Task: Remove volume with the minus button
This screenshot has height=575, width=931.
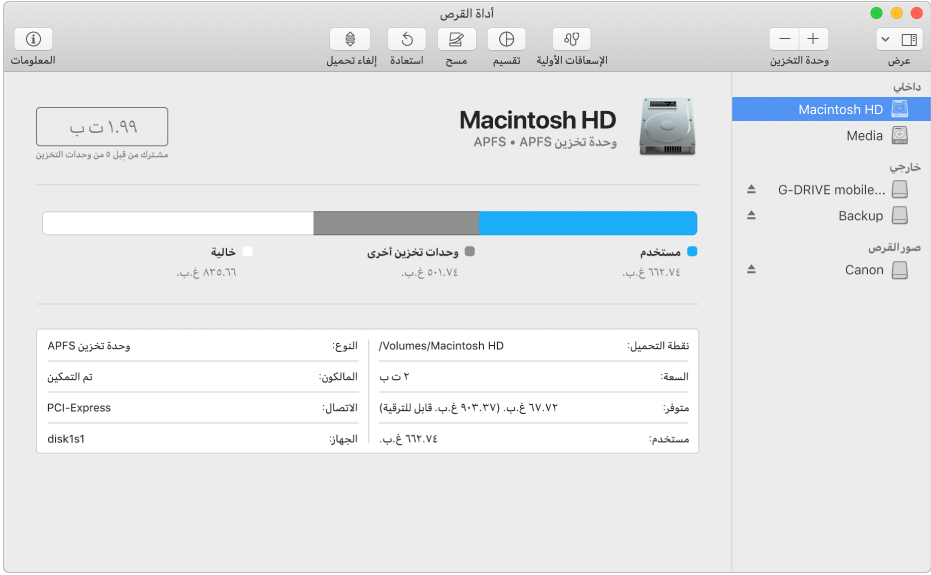Action: click(x=784, y=39)
